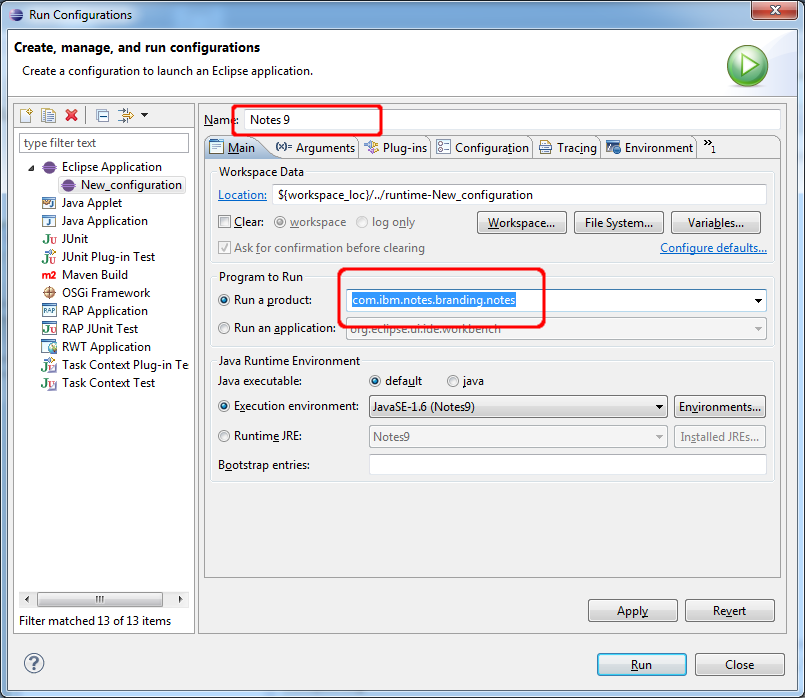Click the Configure defaults link
This screenshot has width=805, height=698.
(713, 248)
